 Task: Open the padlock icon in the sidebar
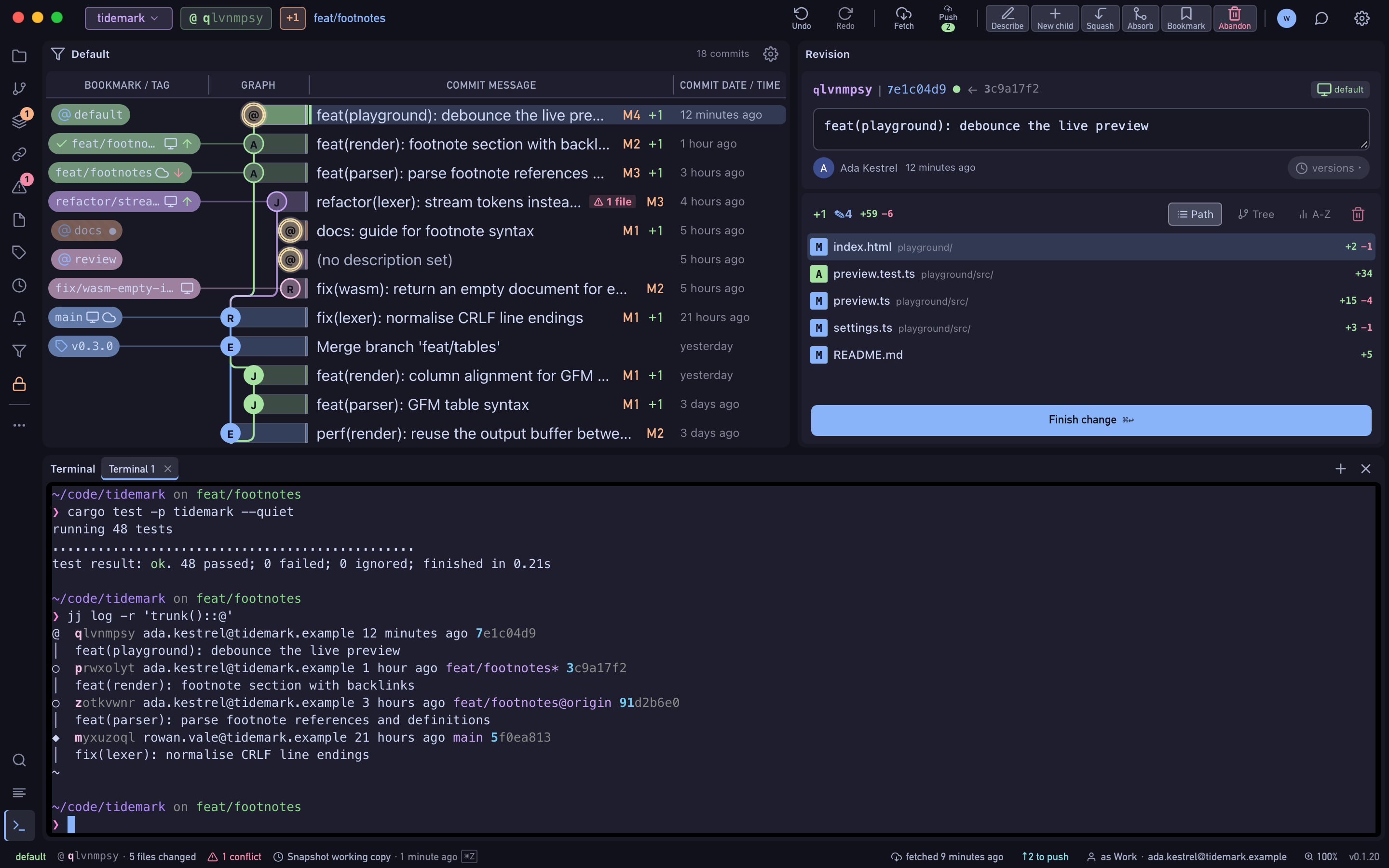tap(19, 384)
